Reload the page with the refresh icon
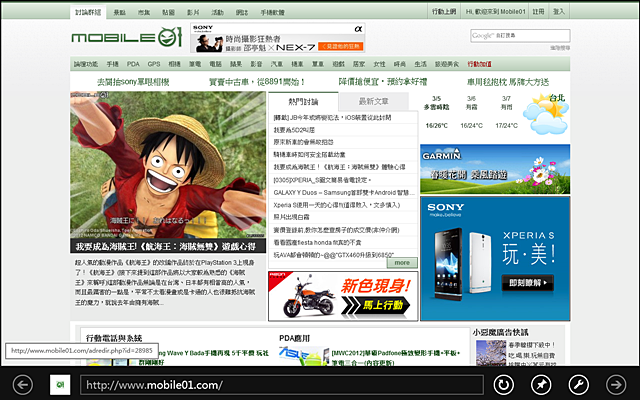Viewport: 640px width, 400px height. point(504,384)
